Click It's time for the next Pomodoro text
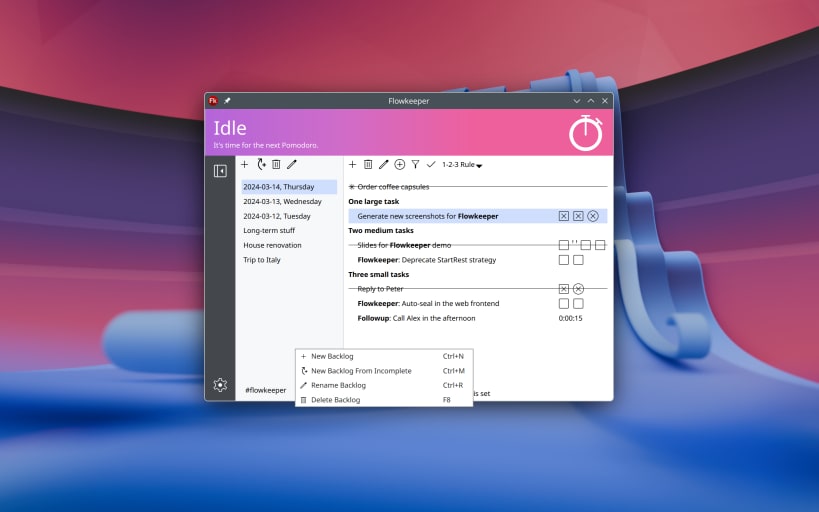This screenshot has height=512, width=819. click(x=265, y=145)
